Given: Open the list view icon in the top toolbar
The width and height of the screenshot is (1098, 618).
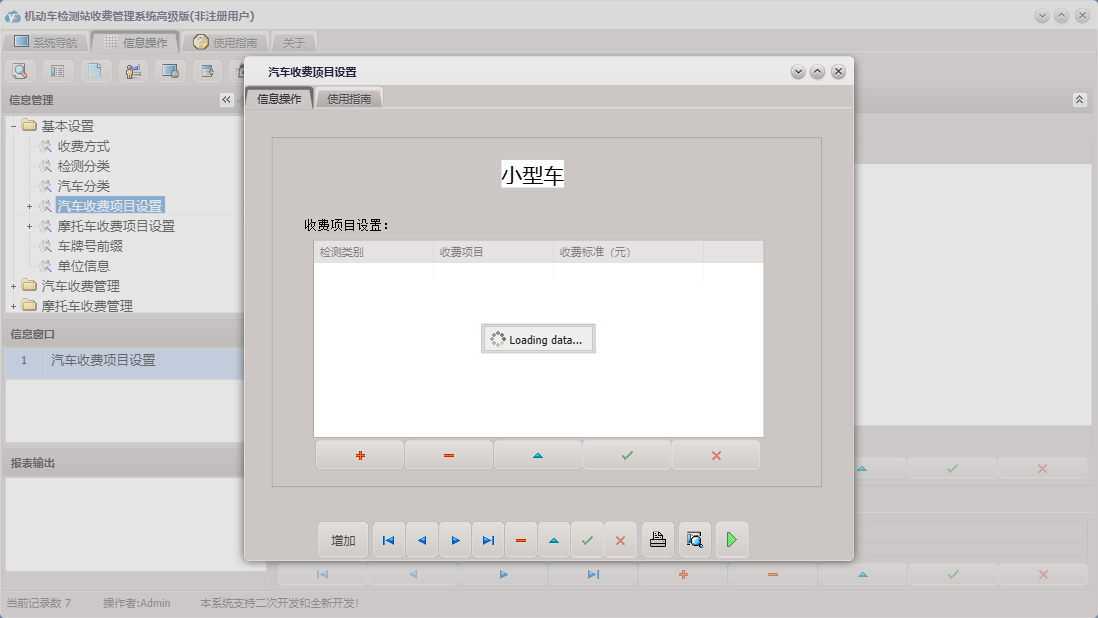Looking at the screenshot, I should point(57,70).
